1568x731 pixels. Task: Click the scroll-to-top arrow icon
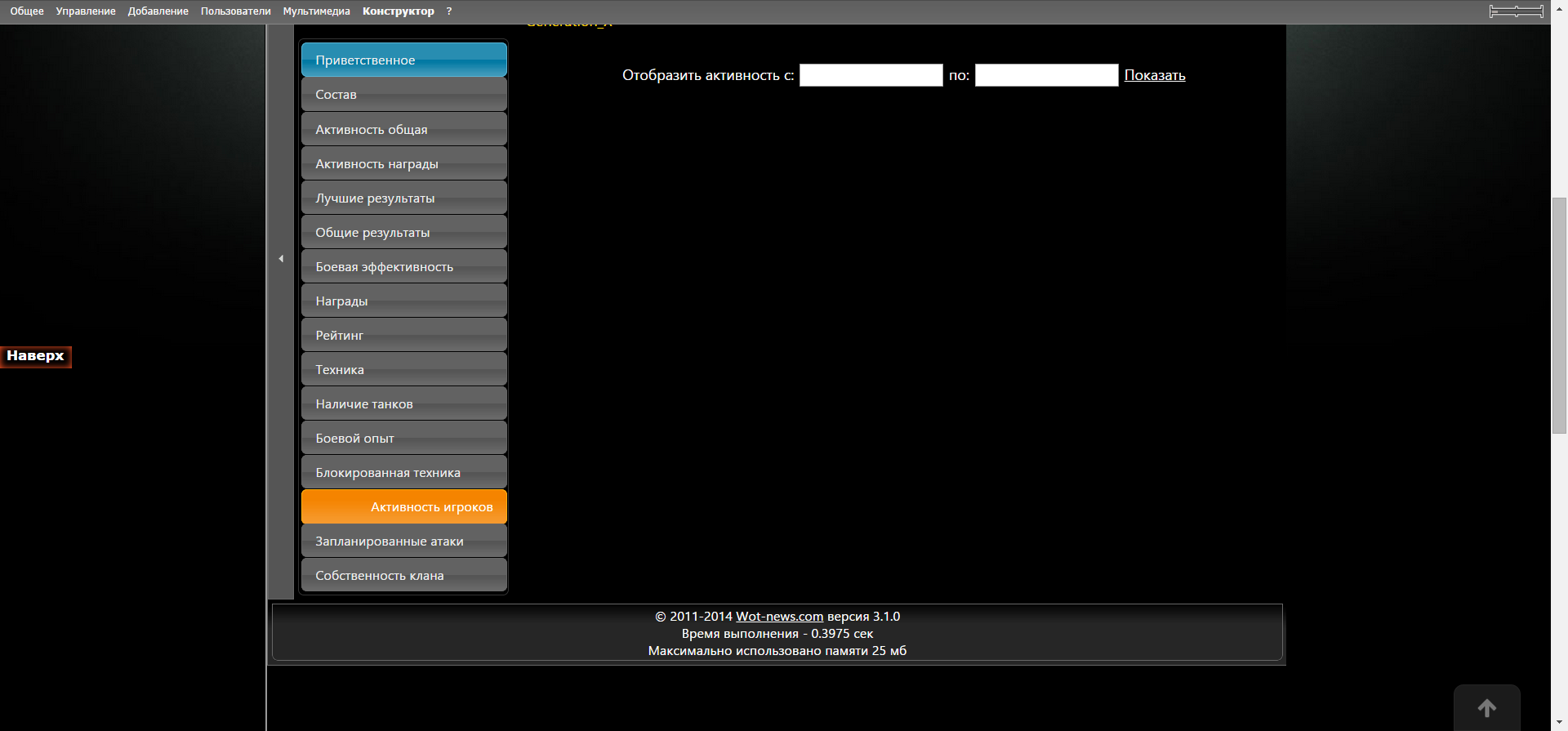pyautogui.click(x=1486, y=708)
